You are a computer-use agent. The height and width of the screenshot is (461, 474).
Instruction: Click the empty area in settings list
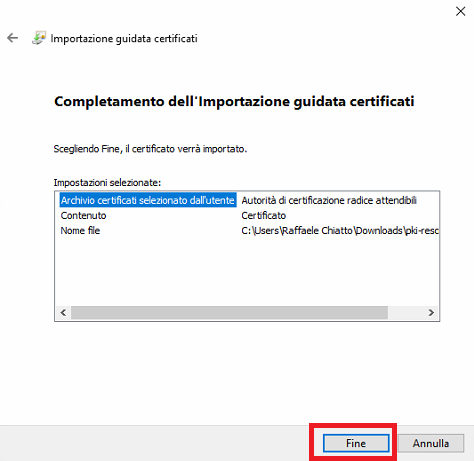(247, 272)
